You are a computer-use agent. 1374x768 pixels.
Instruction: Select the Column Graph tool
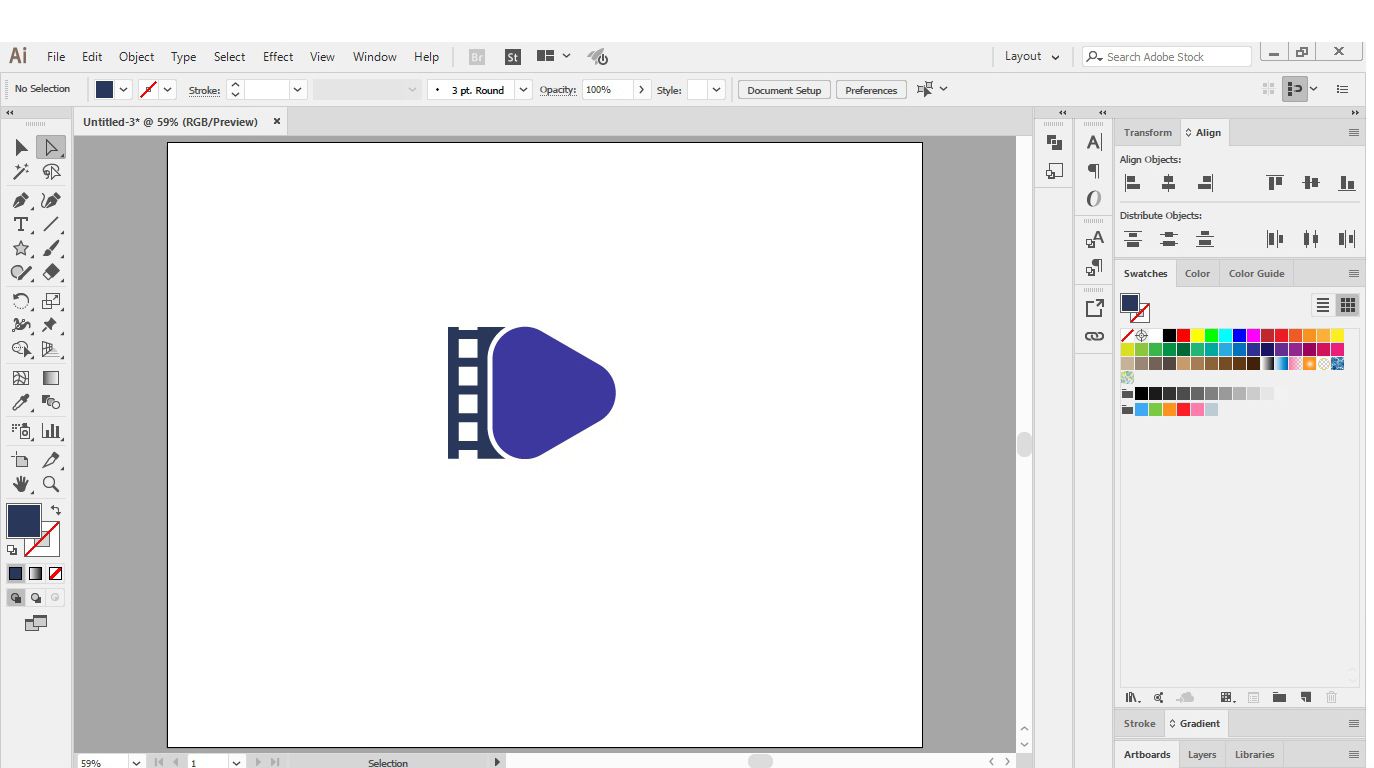pyautogui.click(x=51, y=431)
